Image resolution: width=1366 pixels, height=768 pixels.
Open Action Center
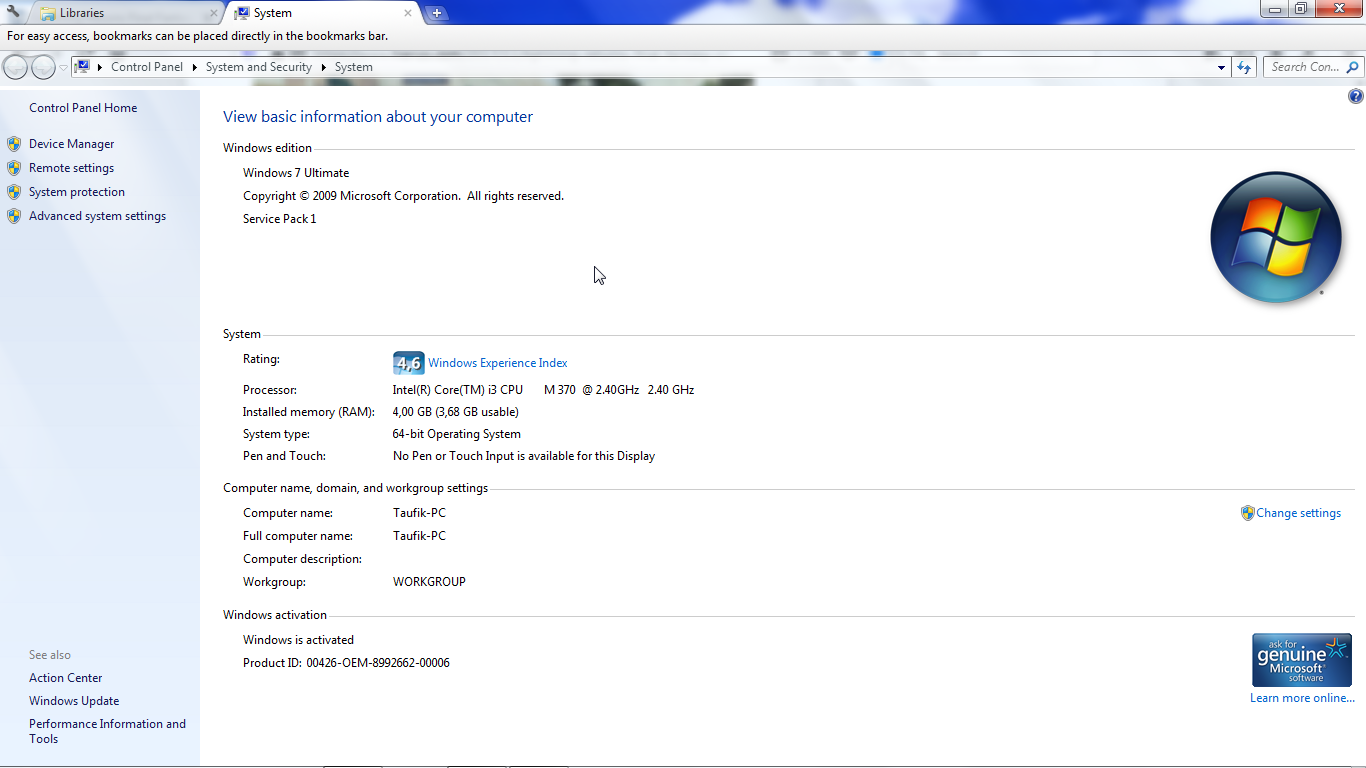(x=66, y=678)
